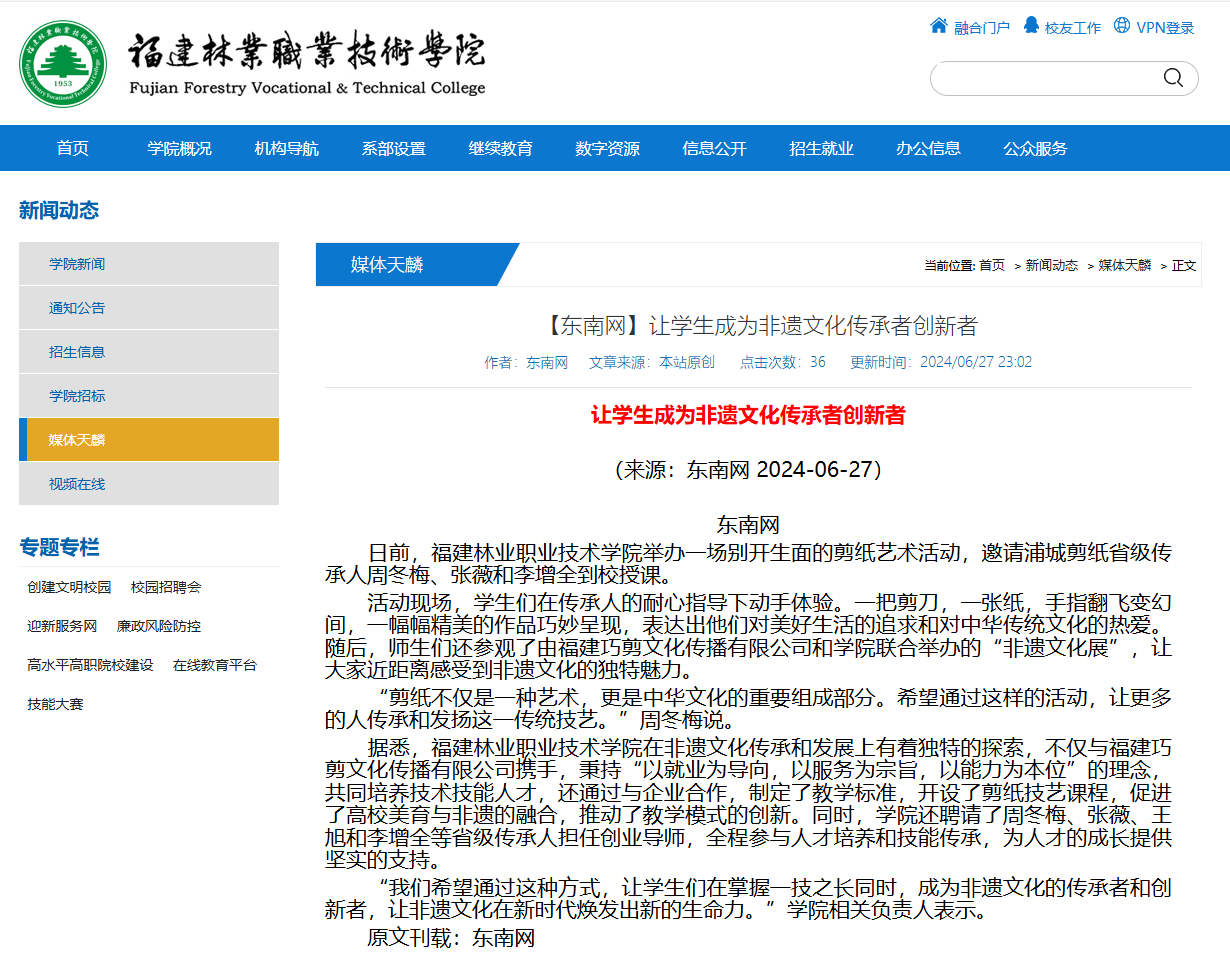Screen dimensions: 1230x964
Task: Open the 学院概况 navigation menu
Action: tap(180, 148)
